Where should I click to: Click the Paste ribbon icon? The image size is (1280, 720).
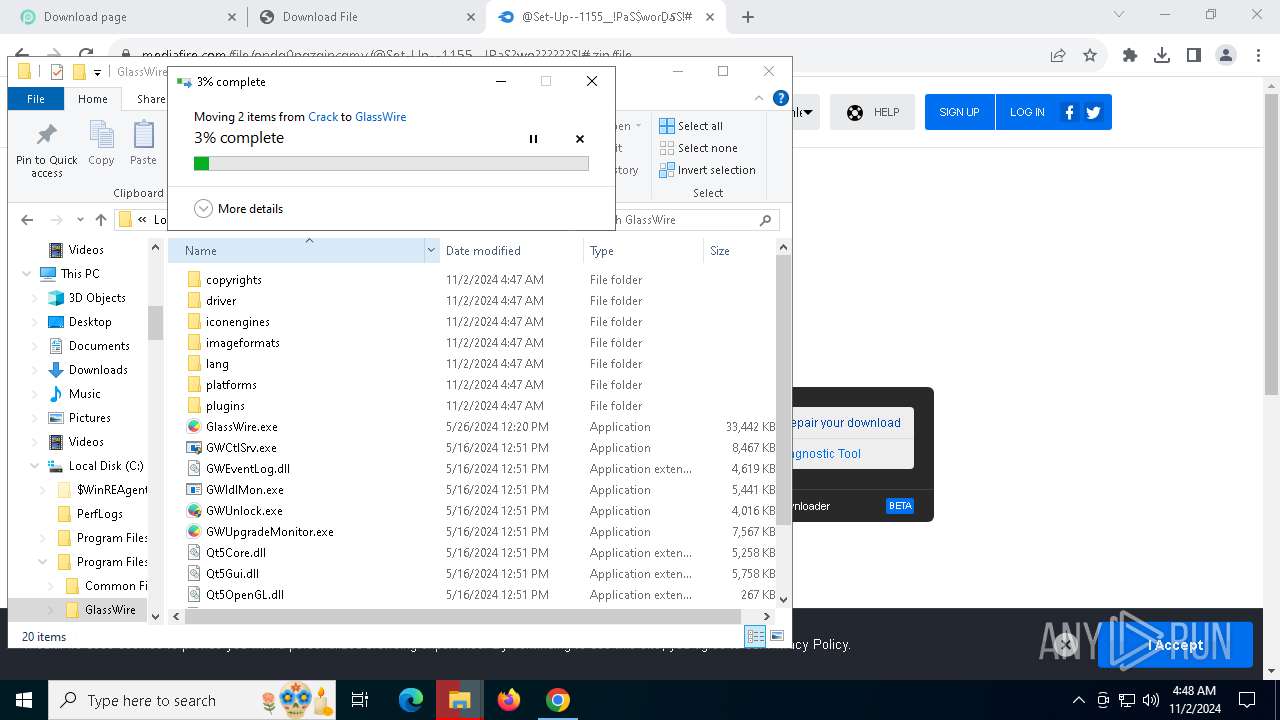point(143,143)
